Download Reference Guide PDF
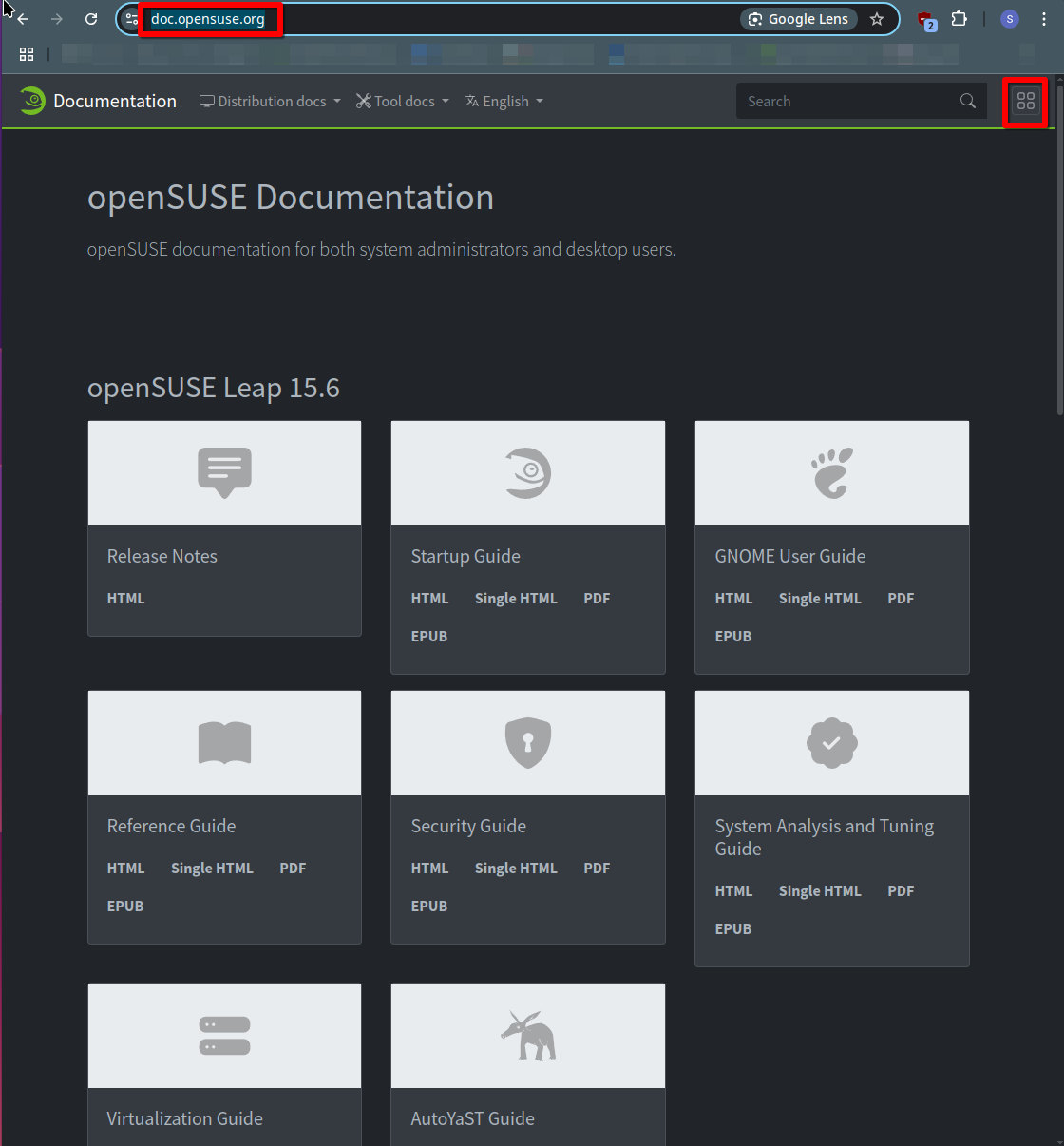Image resolution: width=1064 pixels, height=1146 pixels. [293, 869]
